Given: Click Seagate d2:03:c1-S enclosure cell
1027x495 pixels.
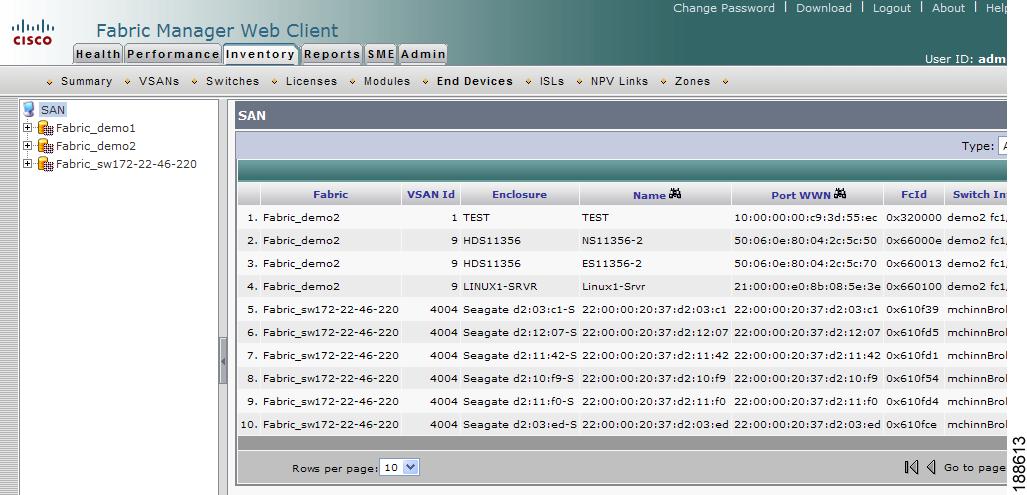Looking at the screenshot, I should (519, 310).
